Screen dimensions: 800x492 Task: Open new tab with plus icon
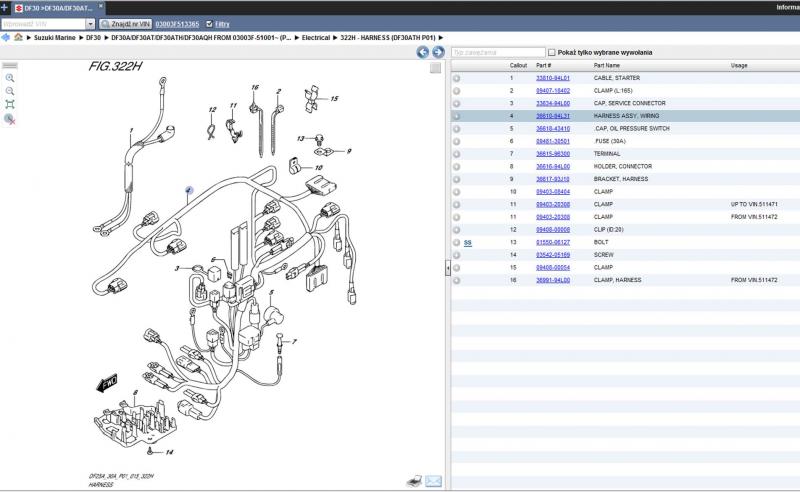[x=5, y=7]
